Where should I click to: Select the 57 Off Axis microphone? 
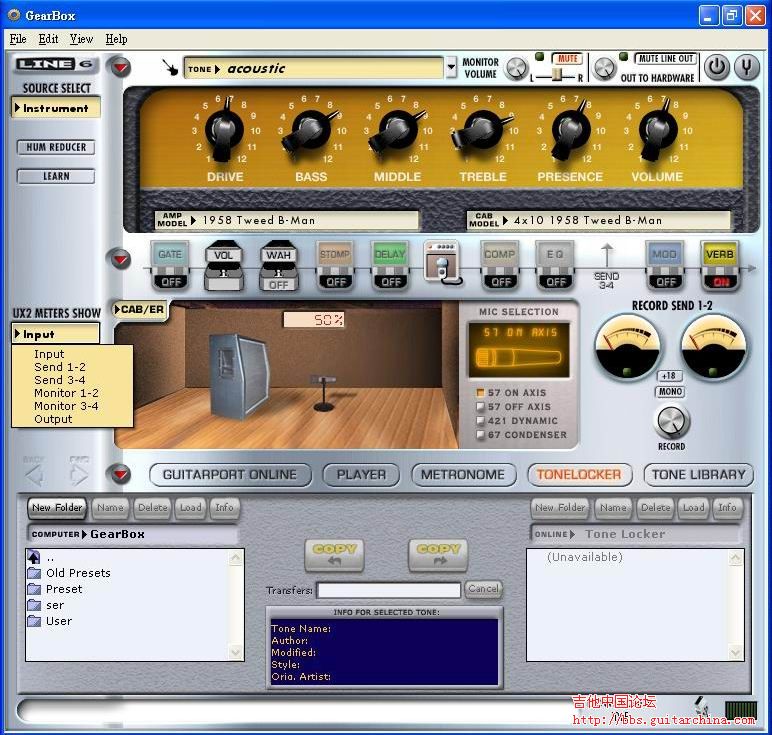[x=481, y=407]
